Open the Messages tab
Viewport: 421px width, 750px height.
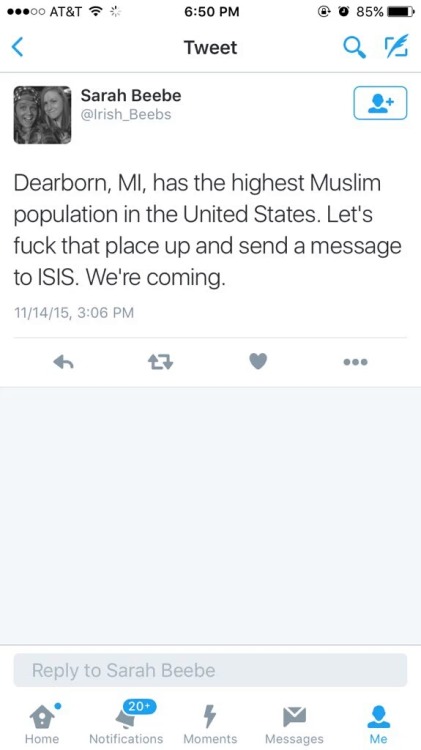tap(294, 723)
